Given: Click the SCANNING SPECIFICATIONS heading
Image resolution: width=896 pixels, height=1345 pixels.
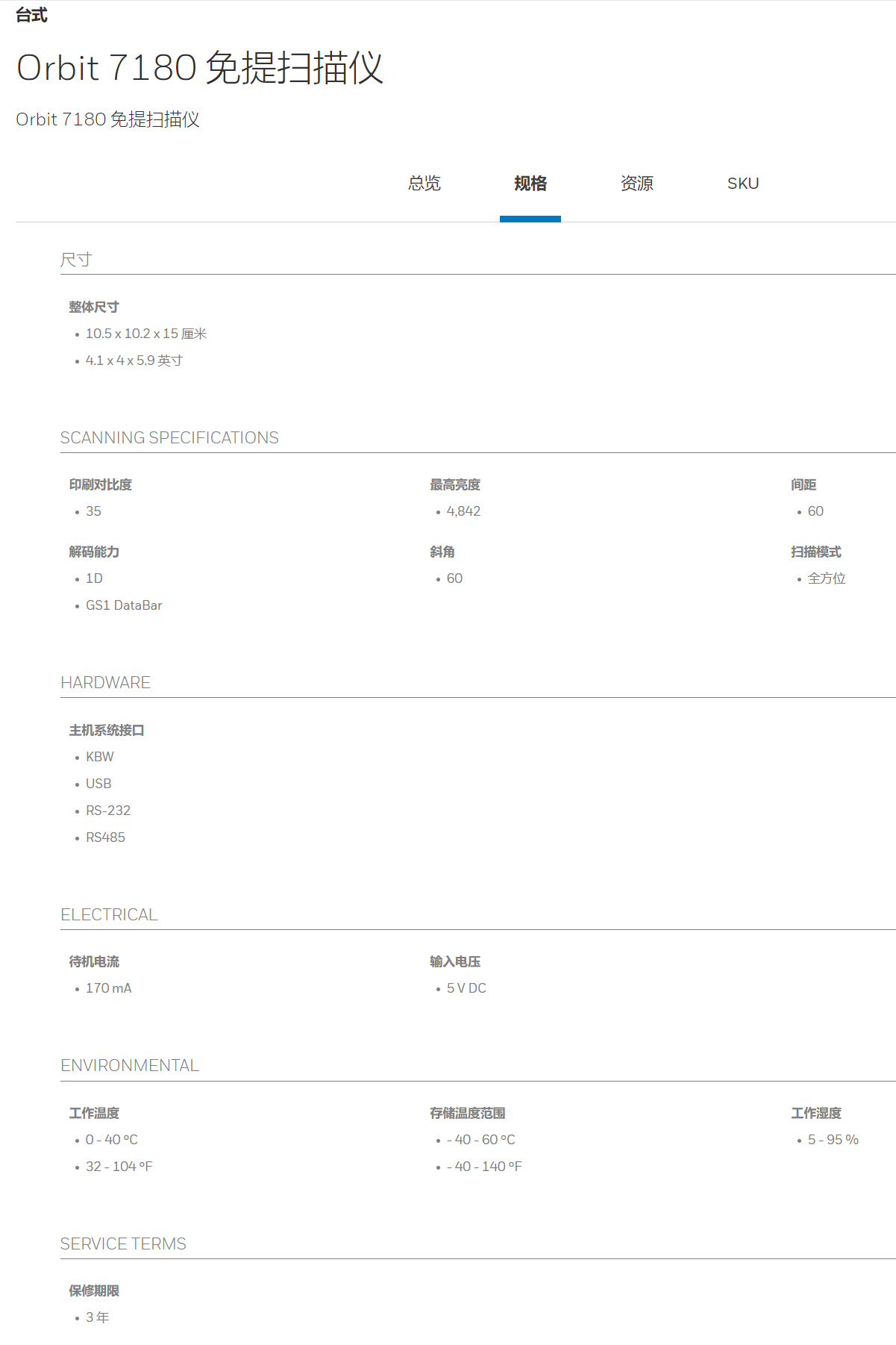Looking at the screenshot, I should point(169,438).
